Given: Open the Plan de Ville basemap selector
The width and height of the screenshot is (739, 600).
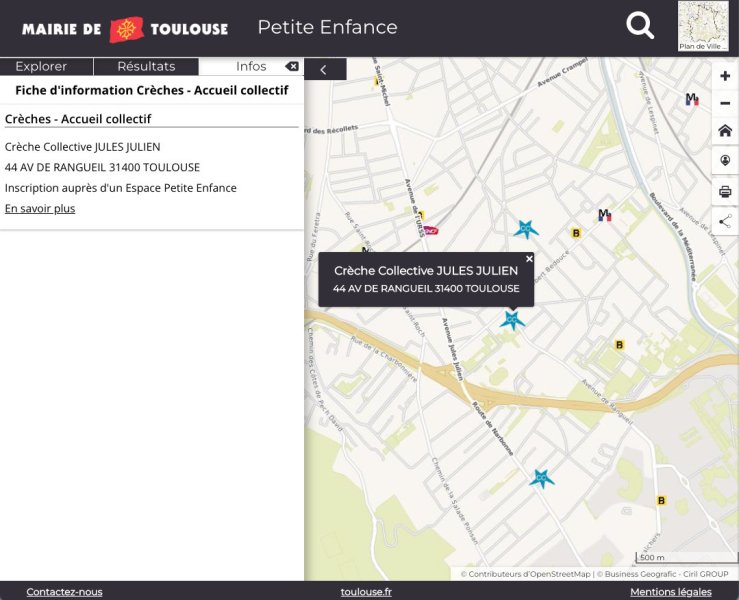Looking at the screenshot, I should click(703, 26).
